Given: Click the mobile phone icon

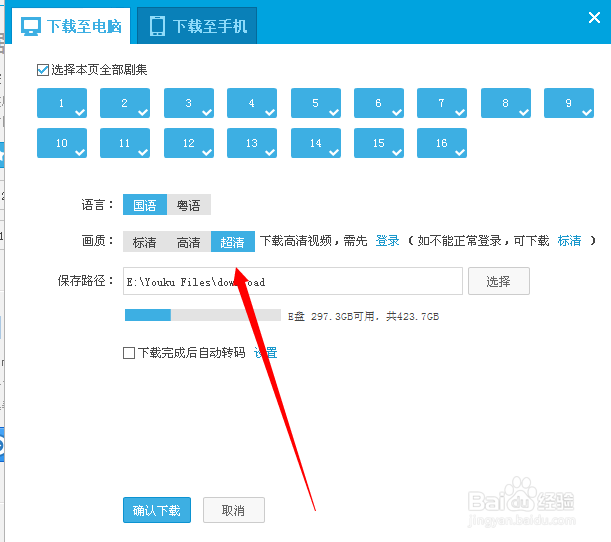Looking at the screenshot, I should (157, 26).
